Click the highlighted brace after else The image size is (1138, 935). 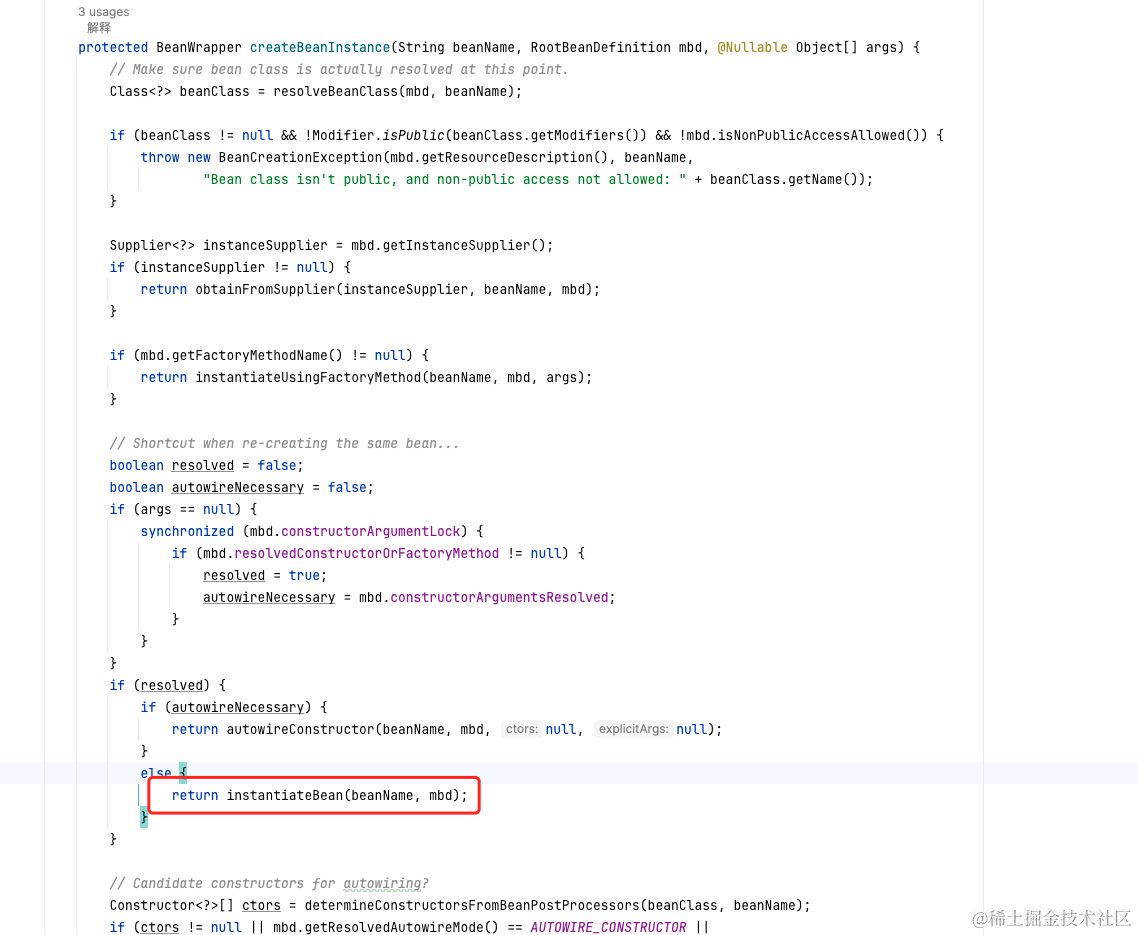(x=183, y=773)
